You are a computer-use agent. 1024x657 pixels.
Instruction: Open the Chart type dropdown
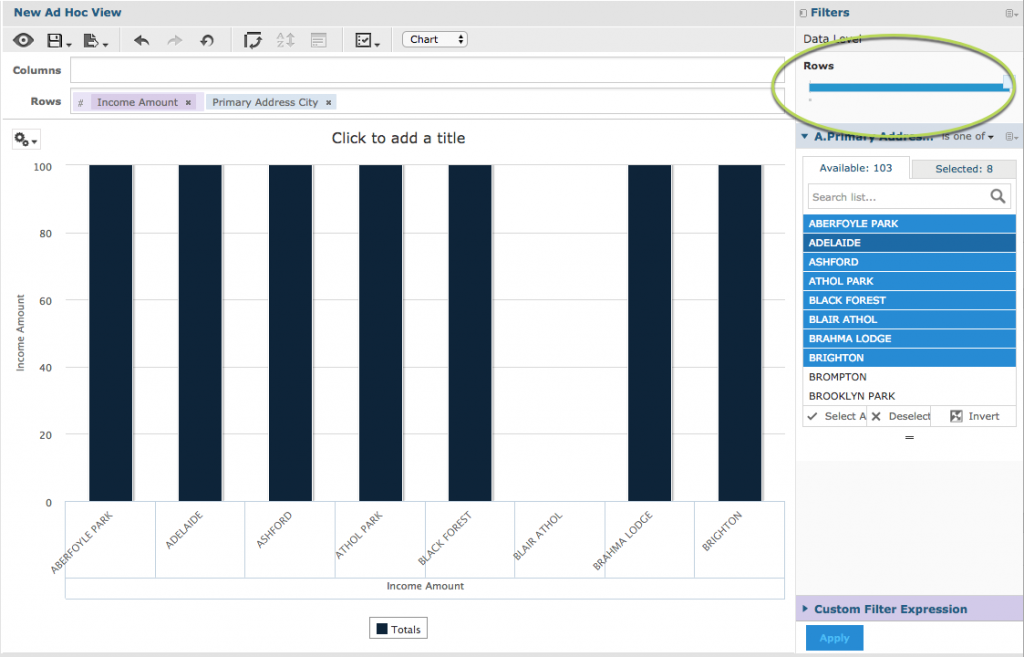pyautogui.click(x=434, y=39)
